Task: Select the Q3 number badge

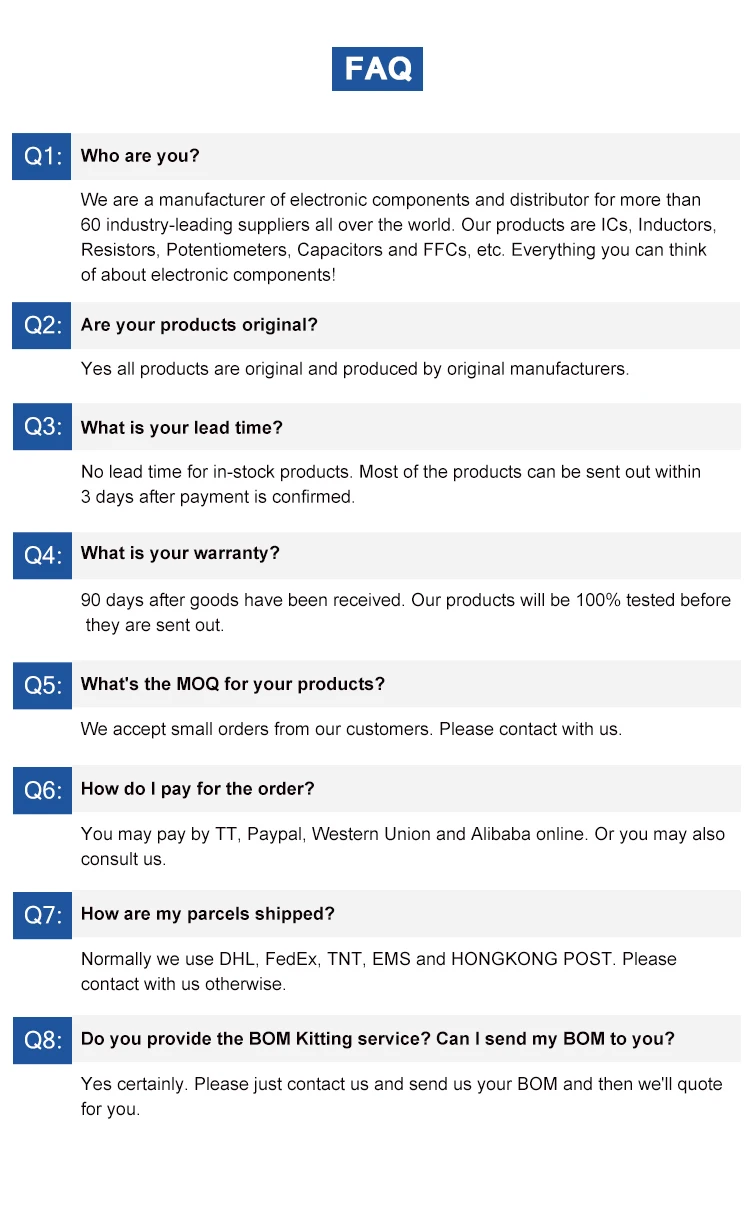Action: (42, 427)
